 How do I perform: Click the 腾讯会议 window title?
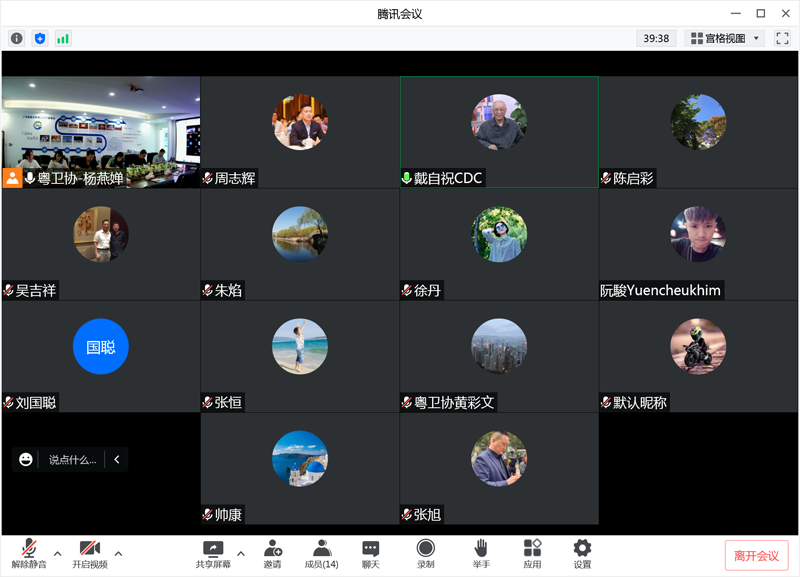pos(400,14)
